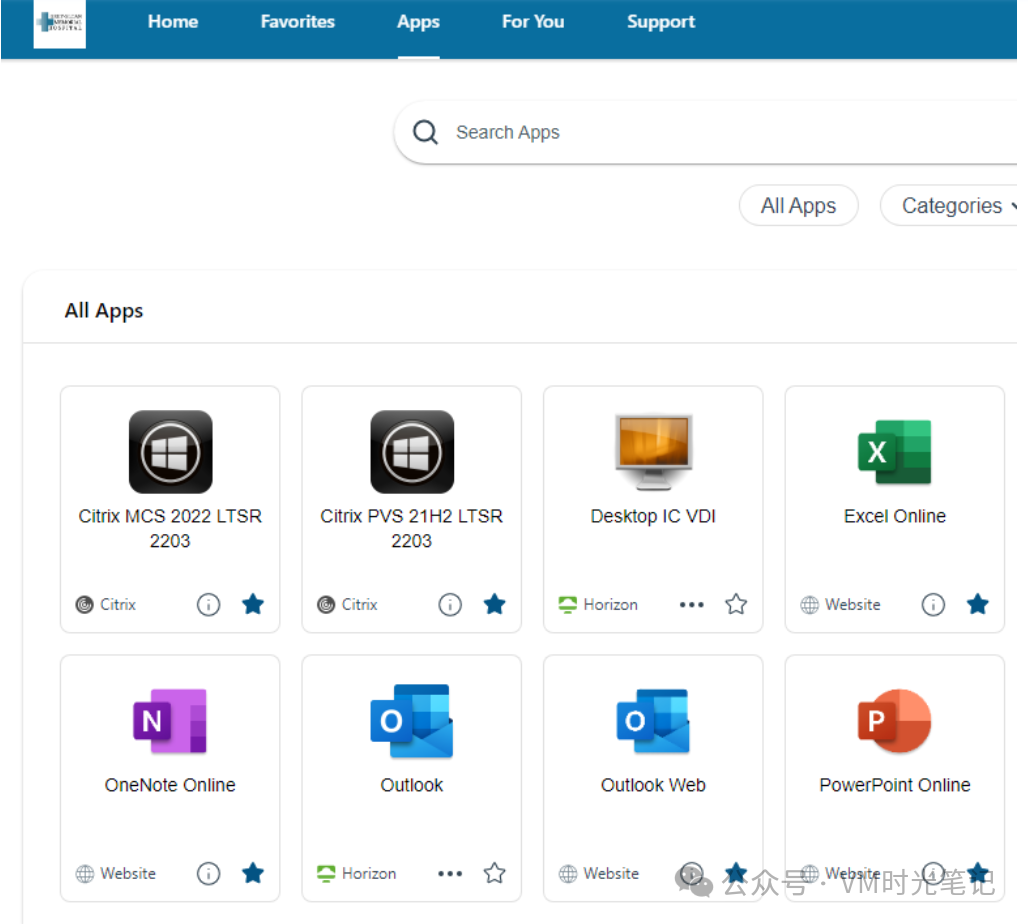The image size is (1028, 924).
Task: Open the Desktop IC VDI monitor icon
Action: click(x=654, y=452)
